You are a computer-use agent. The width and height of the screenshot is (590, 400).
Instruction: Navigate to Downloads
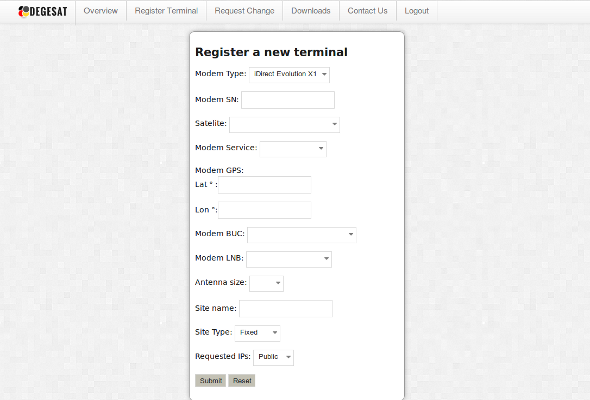click(311, 11)
